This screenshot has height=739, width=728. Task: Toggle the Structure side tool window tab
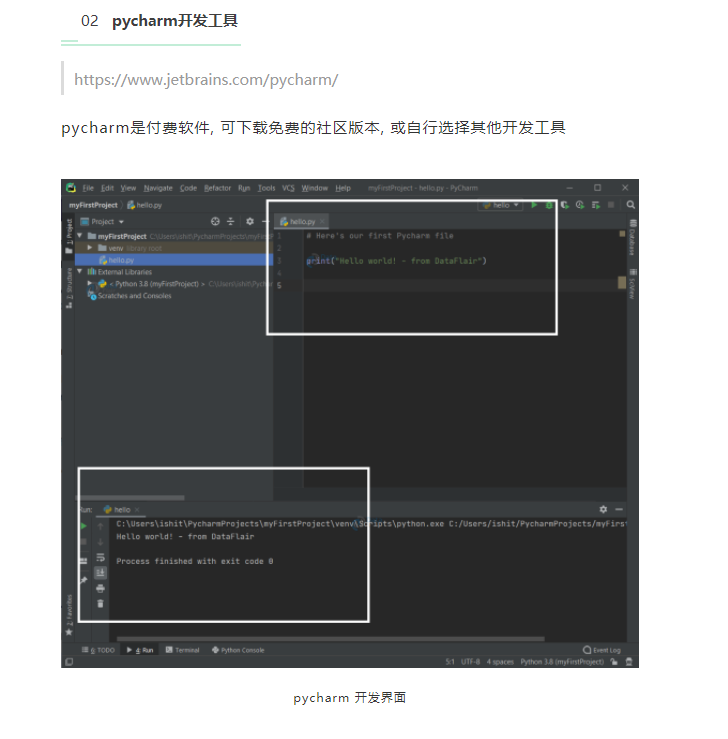click(69, 288)
